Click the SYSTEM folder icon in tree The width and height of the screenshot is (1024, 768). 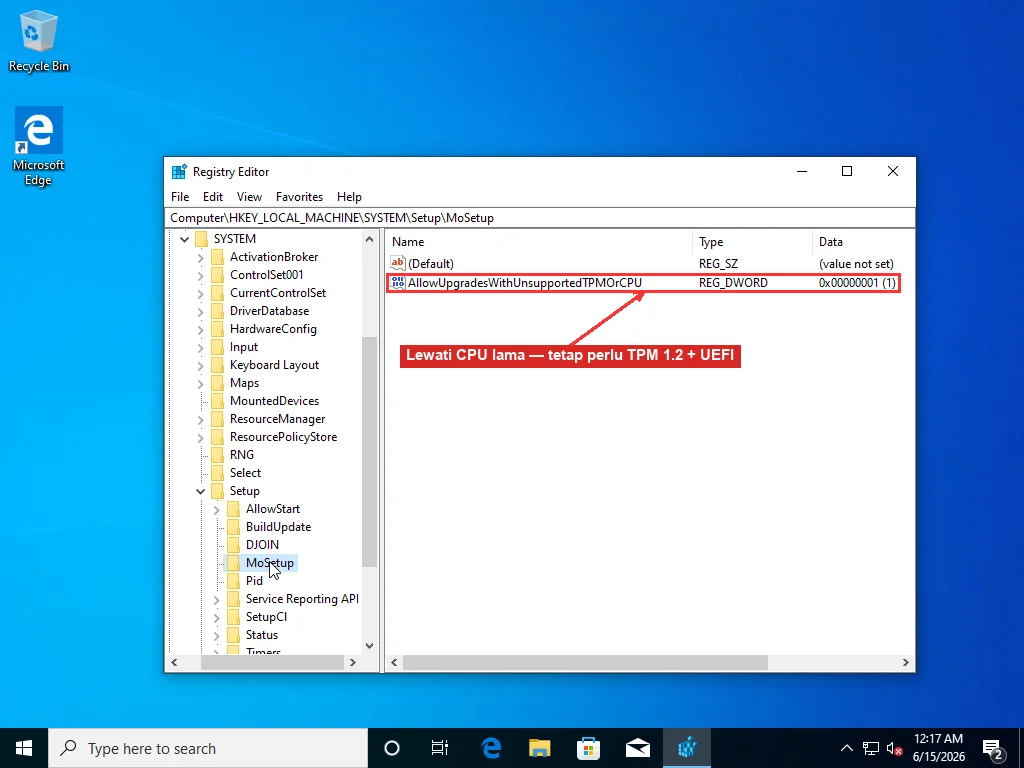coord(202,239)
